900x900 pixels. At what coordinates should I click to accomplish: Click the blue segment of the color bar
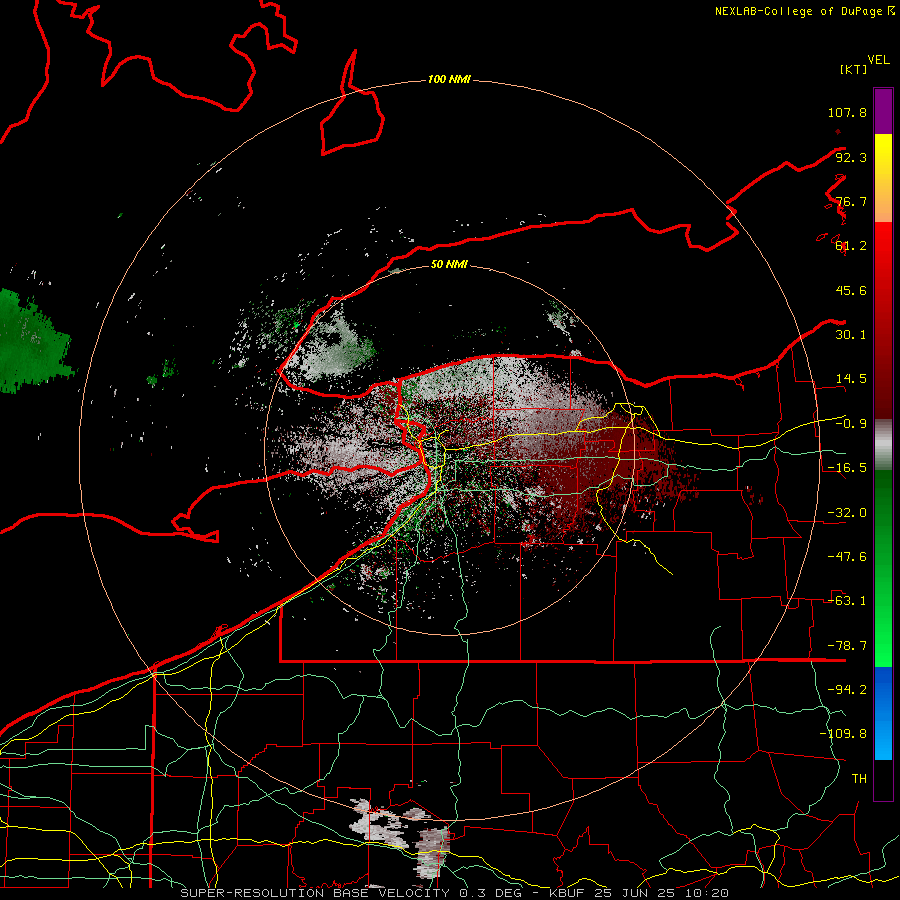tap(883, 713)
